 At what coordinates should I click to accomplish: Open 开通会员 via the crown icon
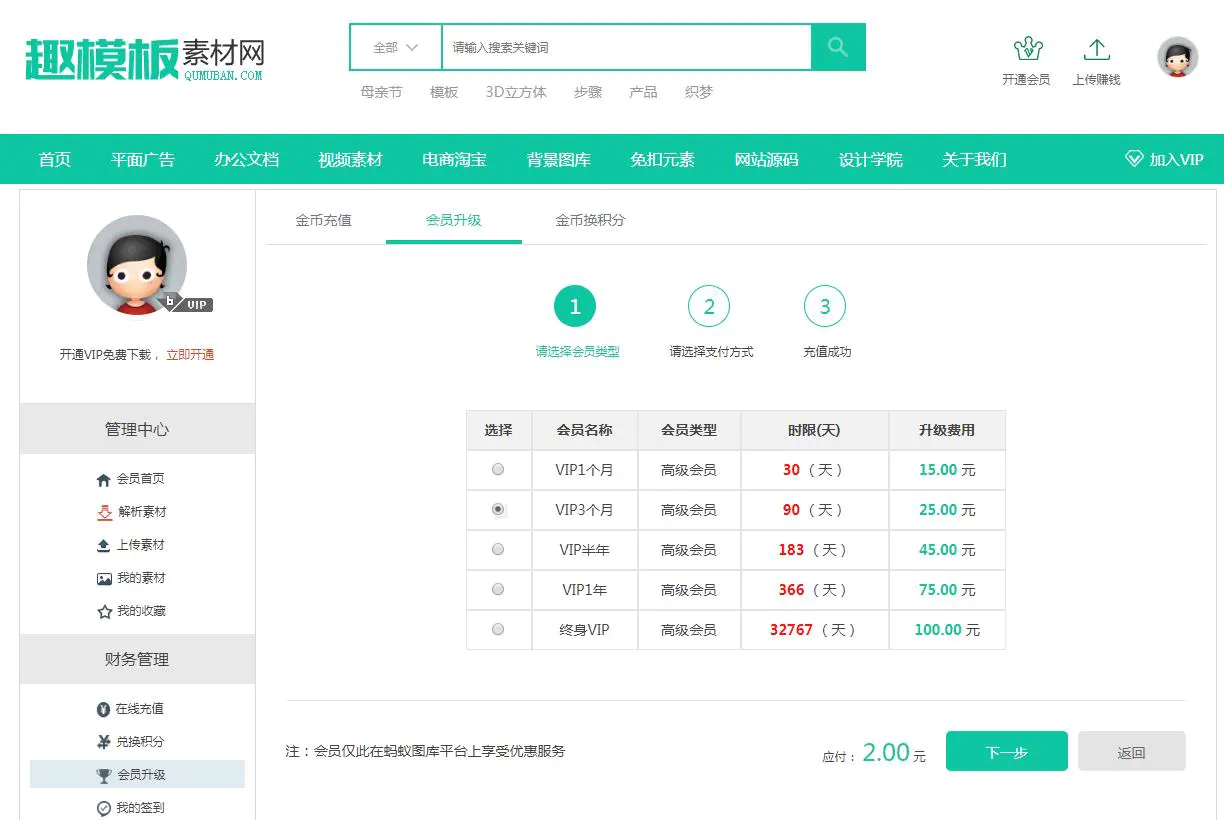[x=1028, y=50]
